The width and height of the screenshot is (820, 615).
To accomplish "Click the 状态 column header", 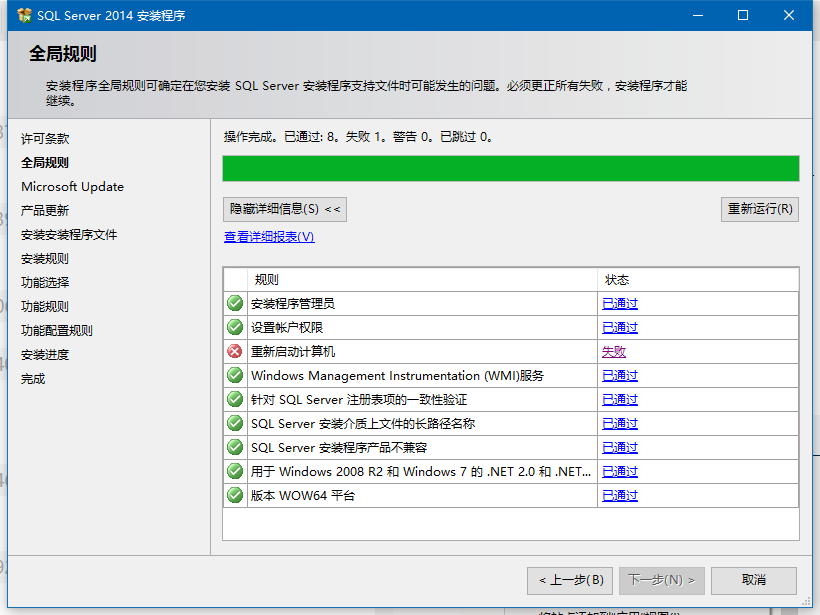I will (698, 280).
